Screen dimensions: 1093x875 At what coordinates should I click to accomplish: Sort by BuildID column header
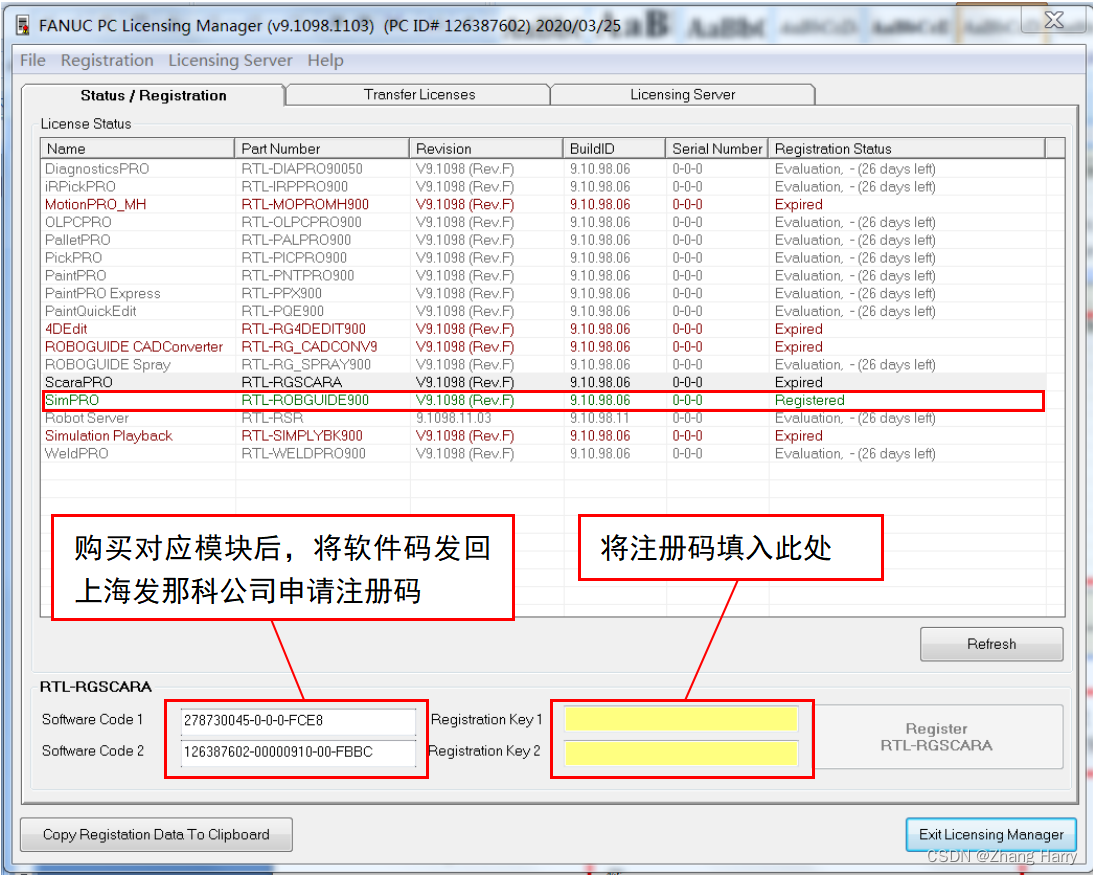pyautogui.click(x=614, y=149)
